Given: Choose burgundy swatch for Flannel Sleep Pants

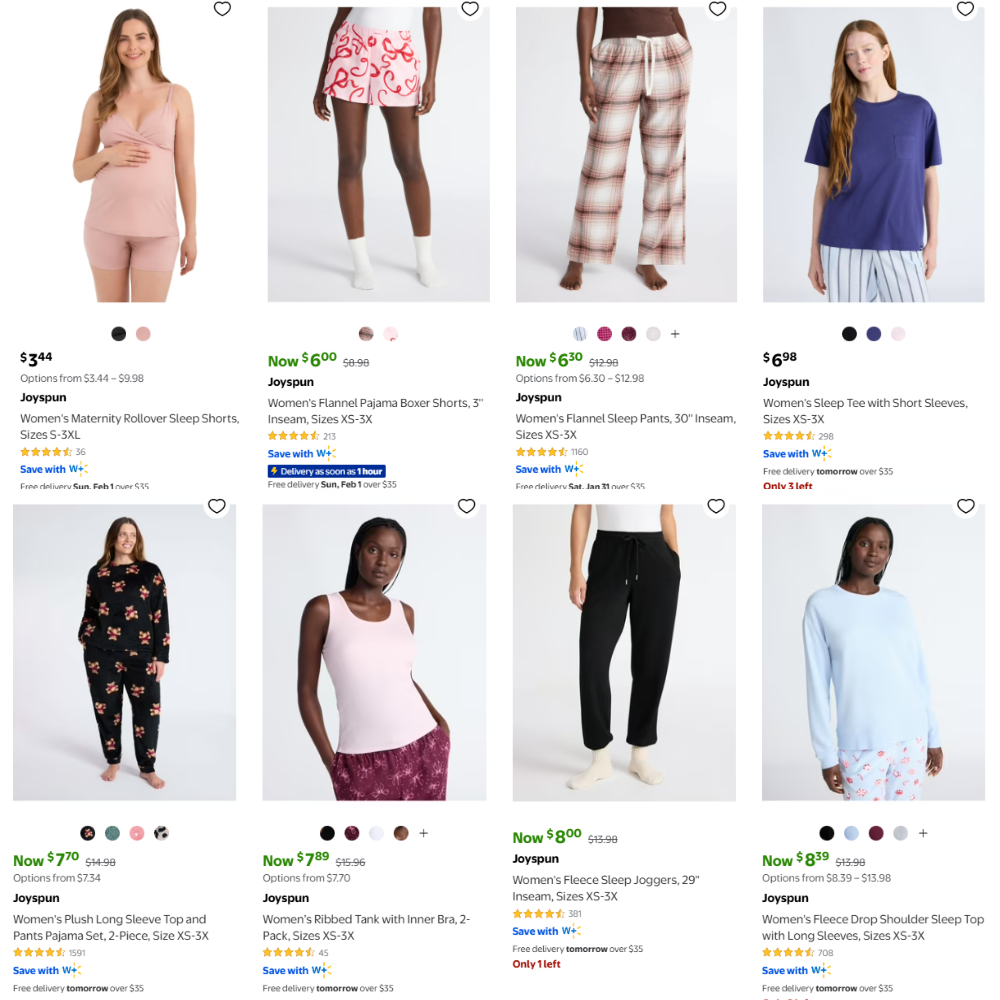Looking at the screenshot, I should tap(629, 334).
